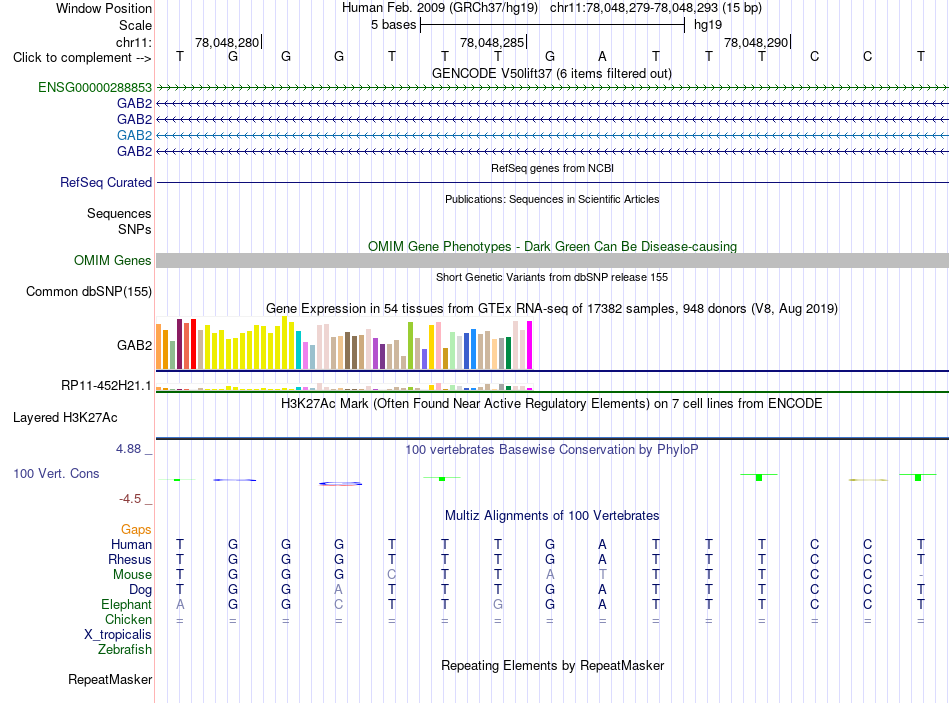This screenshot has width=950, height=703.
Task: Click the OMIM Gene Phenotypes green title
Action: tap(552, 247)
